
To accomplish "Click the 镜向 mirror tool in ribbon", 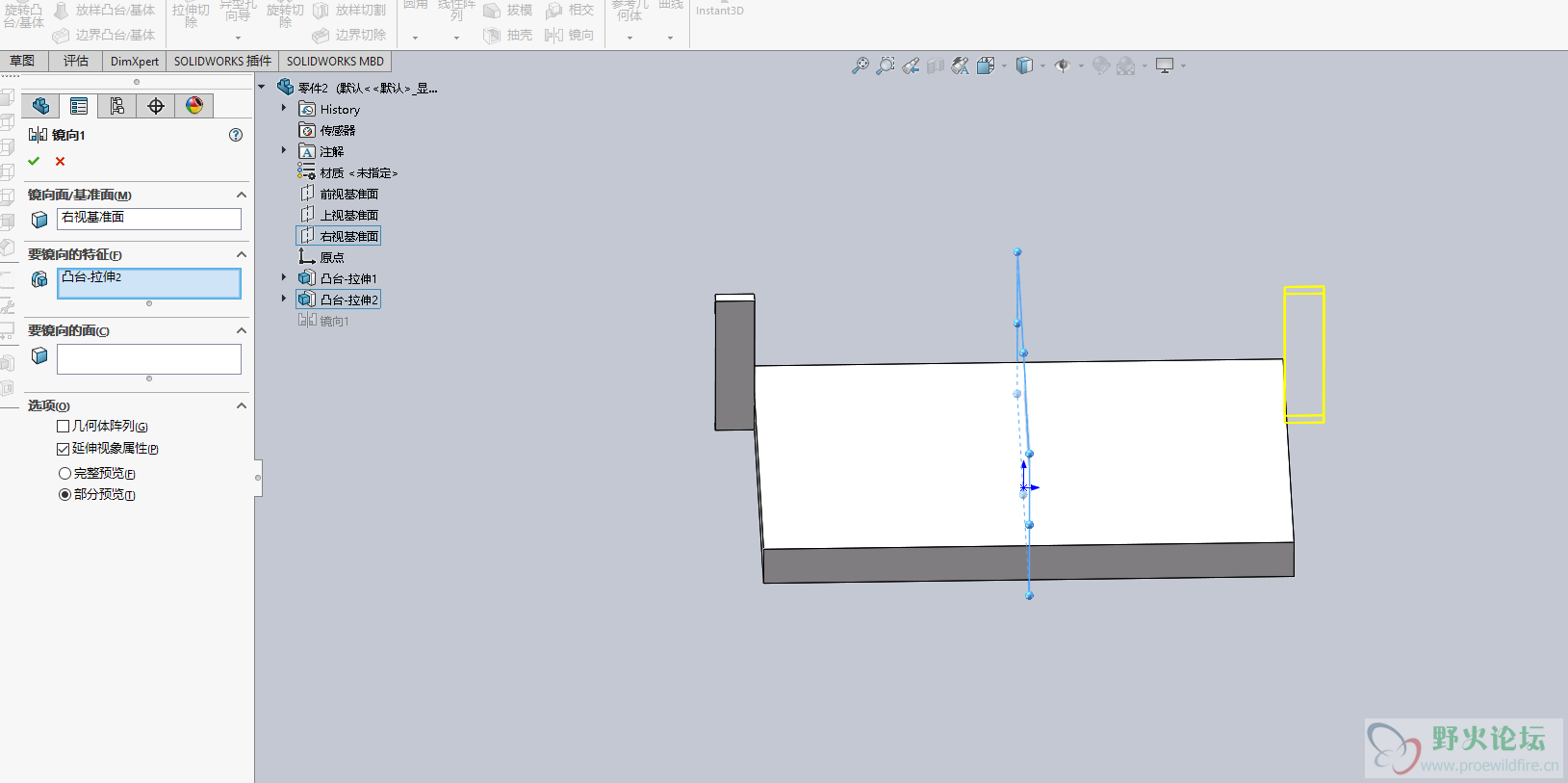I will (570, 36).
